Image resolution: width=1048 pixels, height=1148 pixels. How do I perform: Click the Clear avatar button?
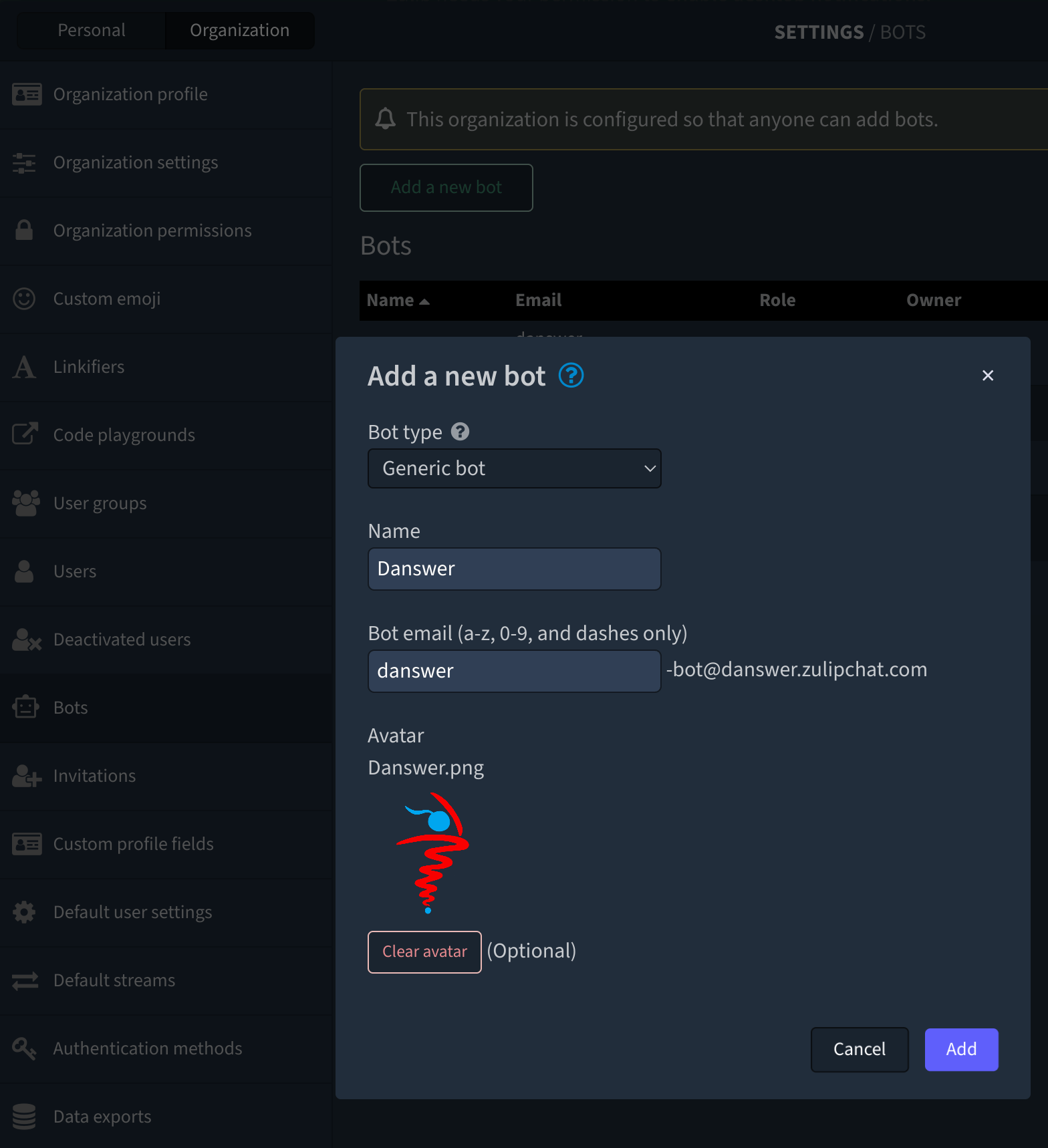coord(424,952)
